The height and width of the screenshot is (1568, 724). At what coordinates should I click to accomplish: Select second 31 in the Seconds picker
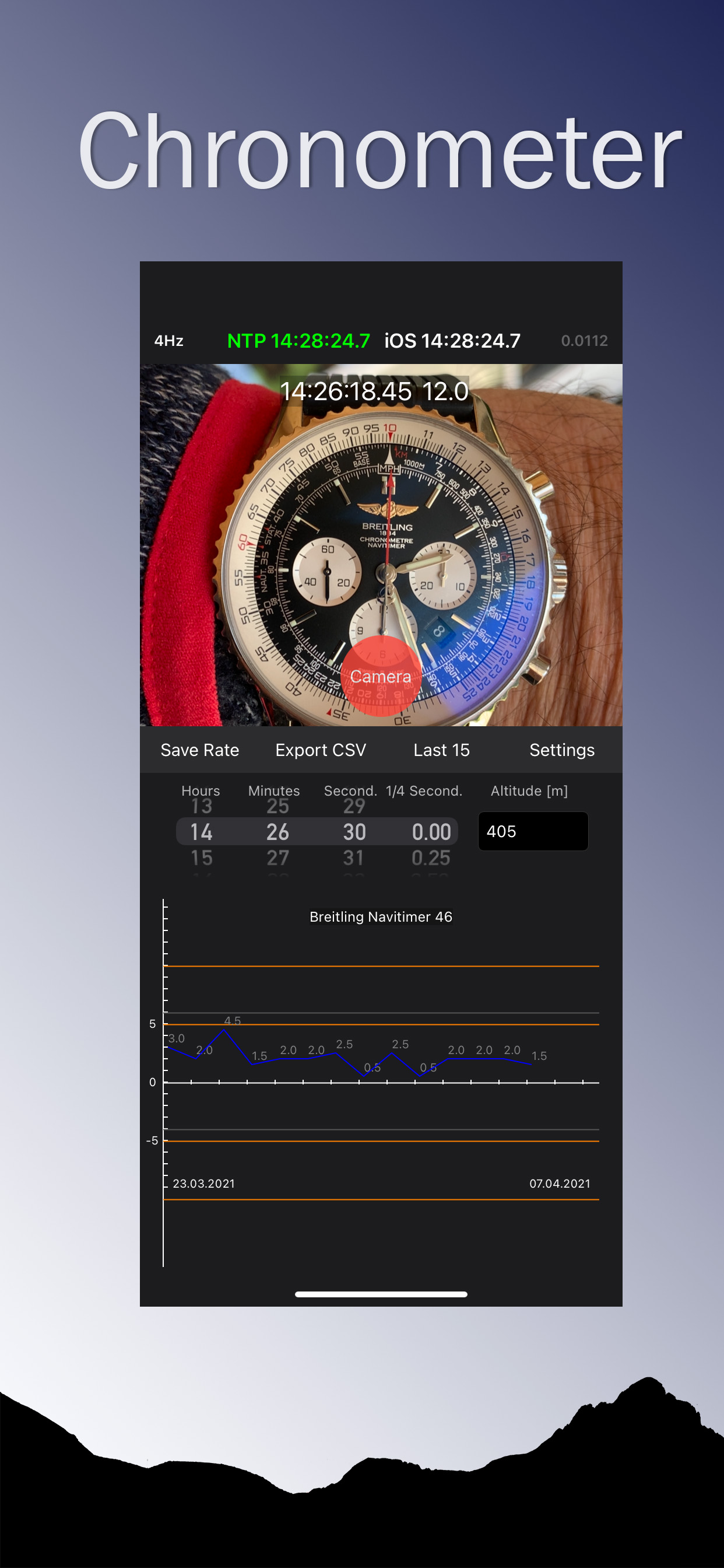pyautogui.click(x=353, y=857)
